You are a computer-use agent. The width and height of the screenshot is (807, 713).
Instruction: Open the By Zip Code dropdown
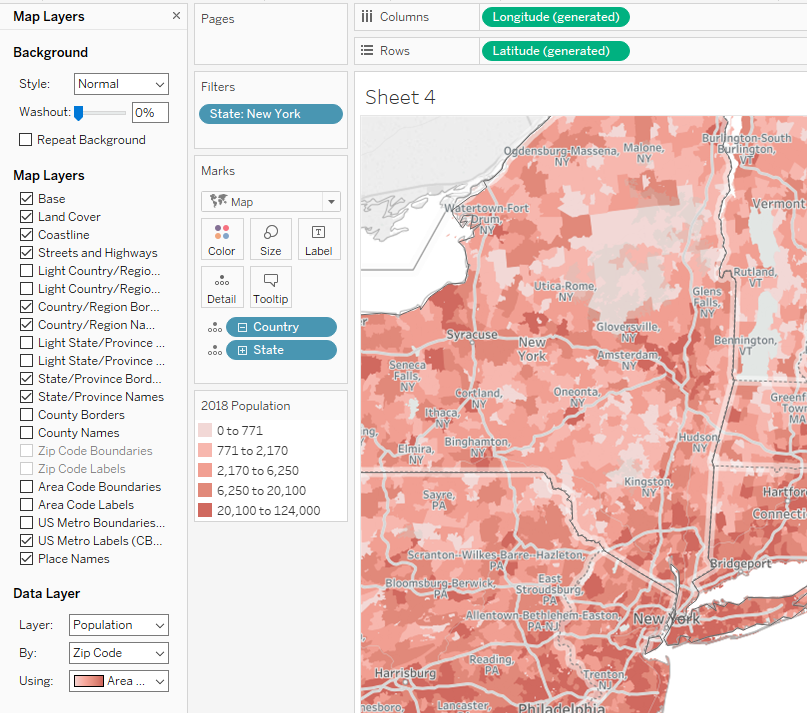point(119,653)
